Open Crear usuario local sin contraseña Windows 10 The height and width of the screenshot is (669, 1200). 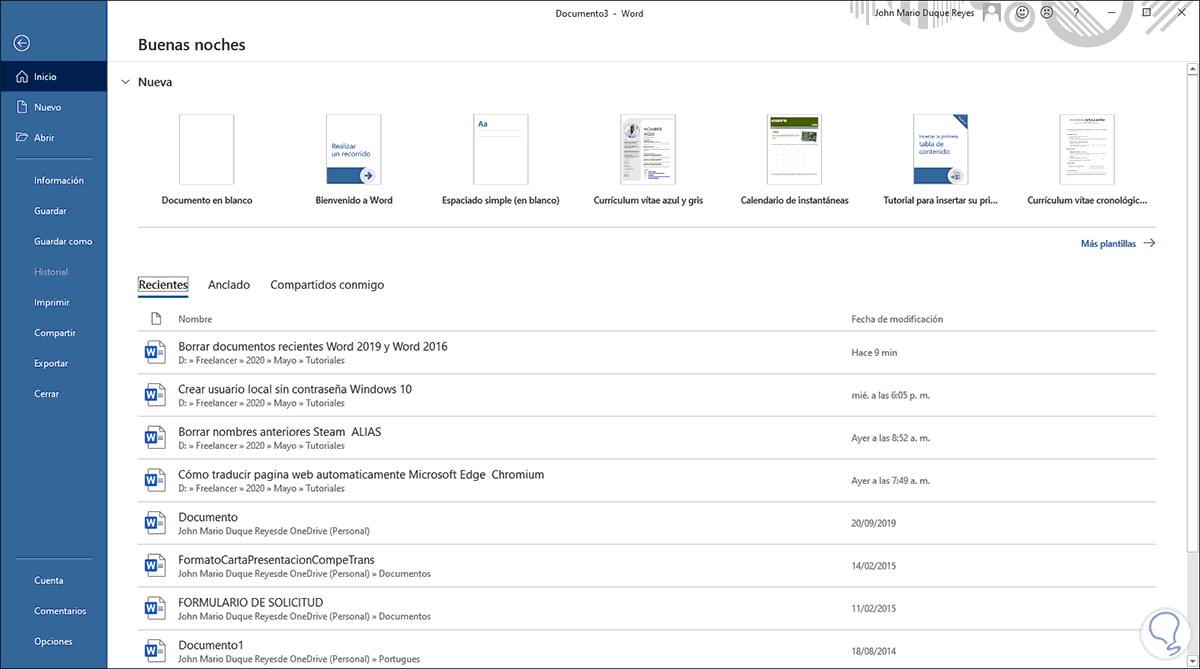pyautogui.click(x=646, y=395)
